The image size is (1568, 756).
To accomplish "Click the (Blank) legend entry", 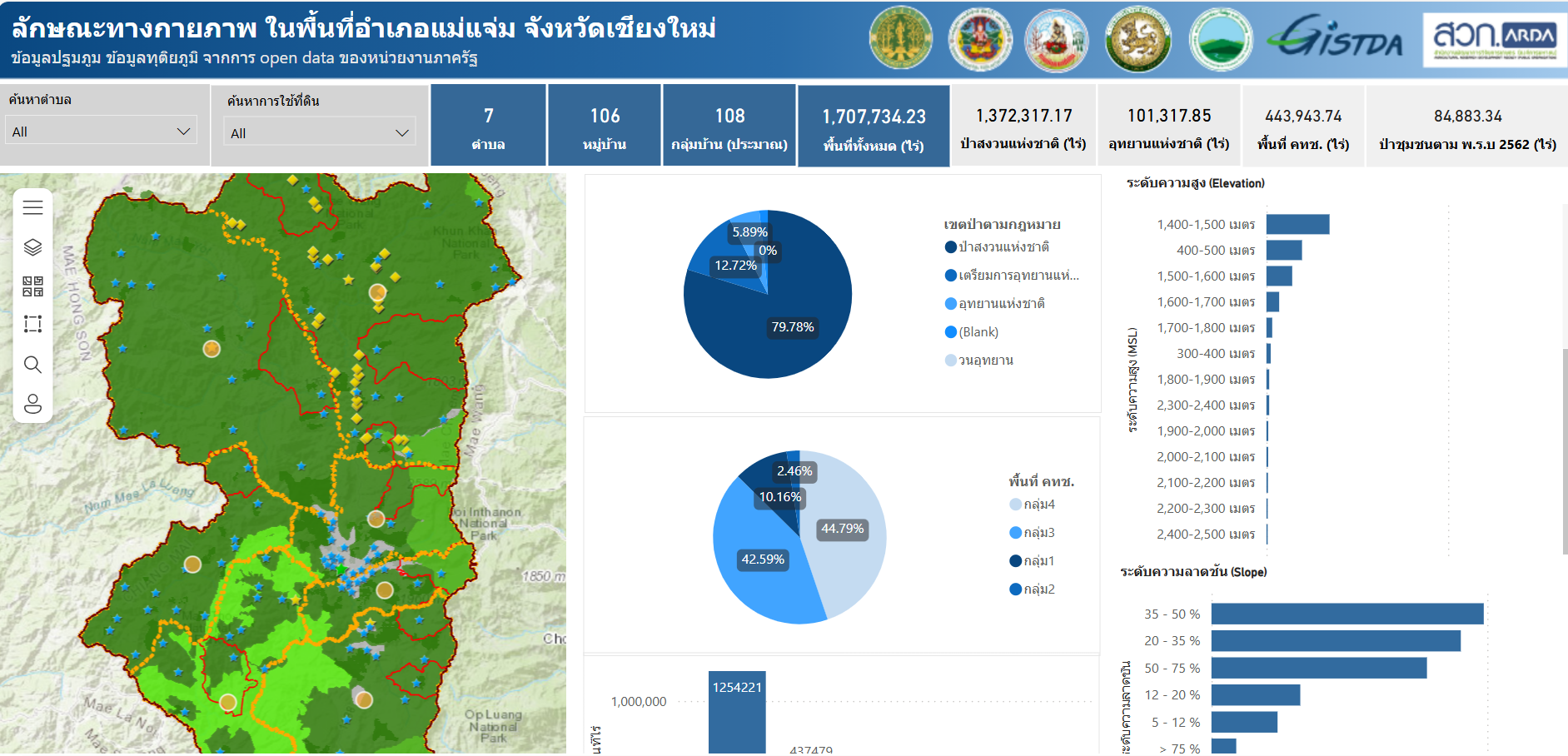I will click(972, 332).
